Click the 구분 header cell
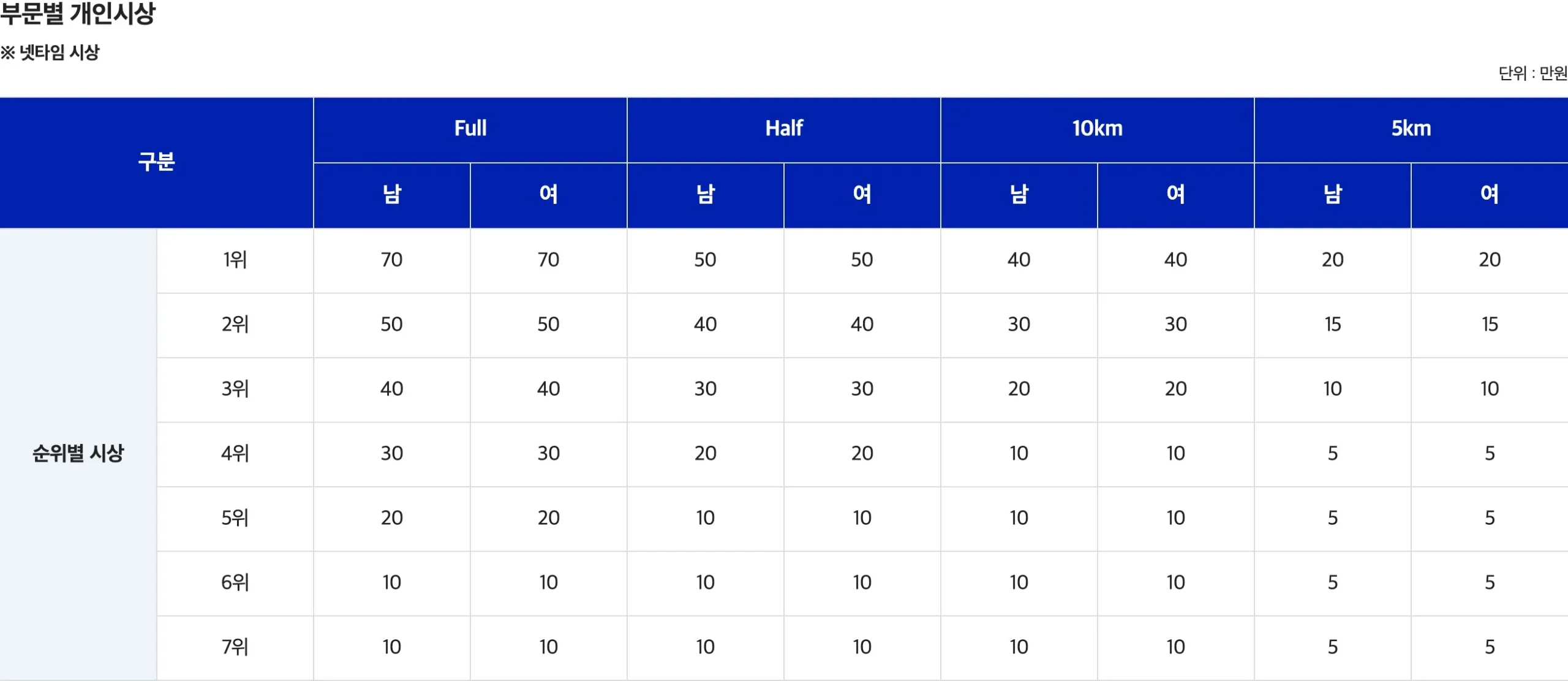The width and height of the screenshot is (1568, 681). point(156,162)
